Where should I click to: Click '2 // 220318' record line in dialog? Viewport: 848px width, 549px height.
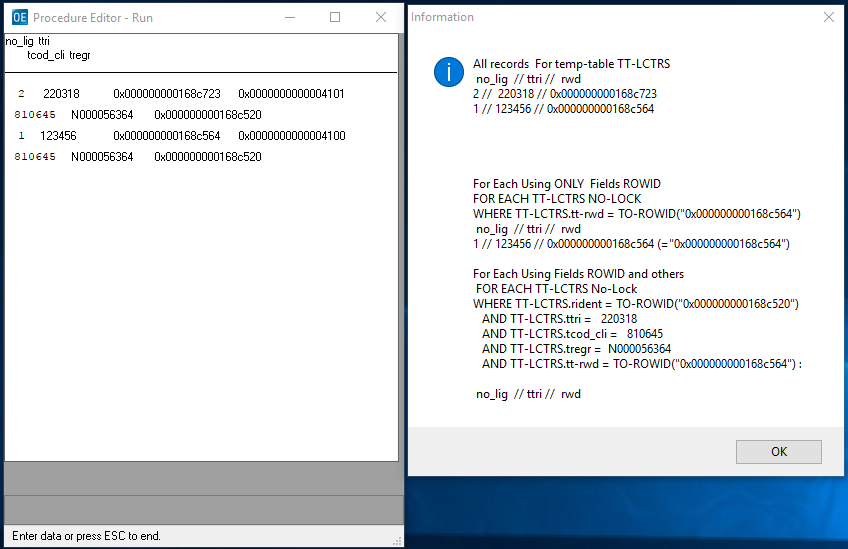pos(565,94)
